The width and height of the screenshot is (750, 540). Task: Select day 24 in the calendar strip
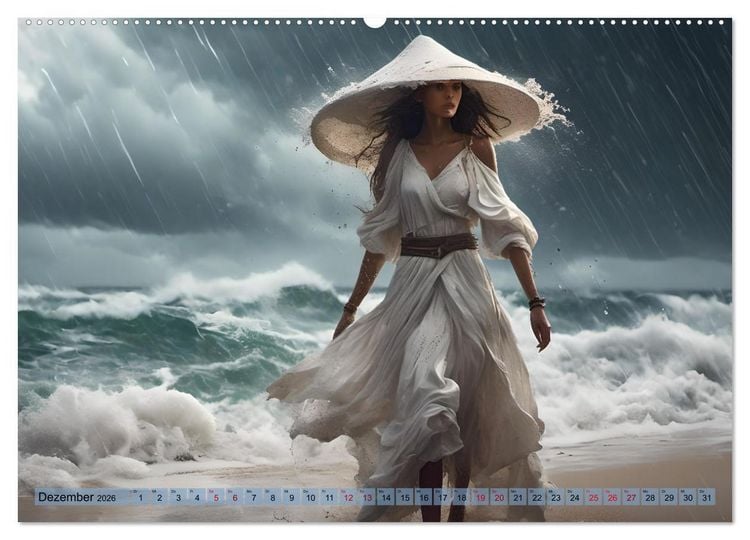coord(575,496)
